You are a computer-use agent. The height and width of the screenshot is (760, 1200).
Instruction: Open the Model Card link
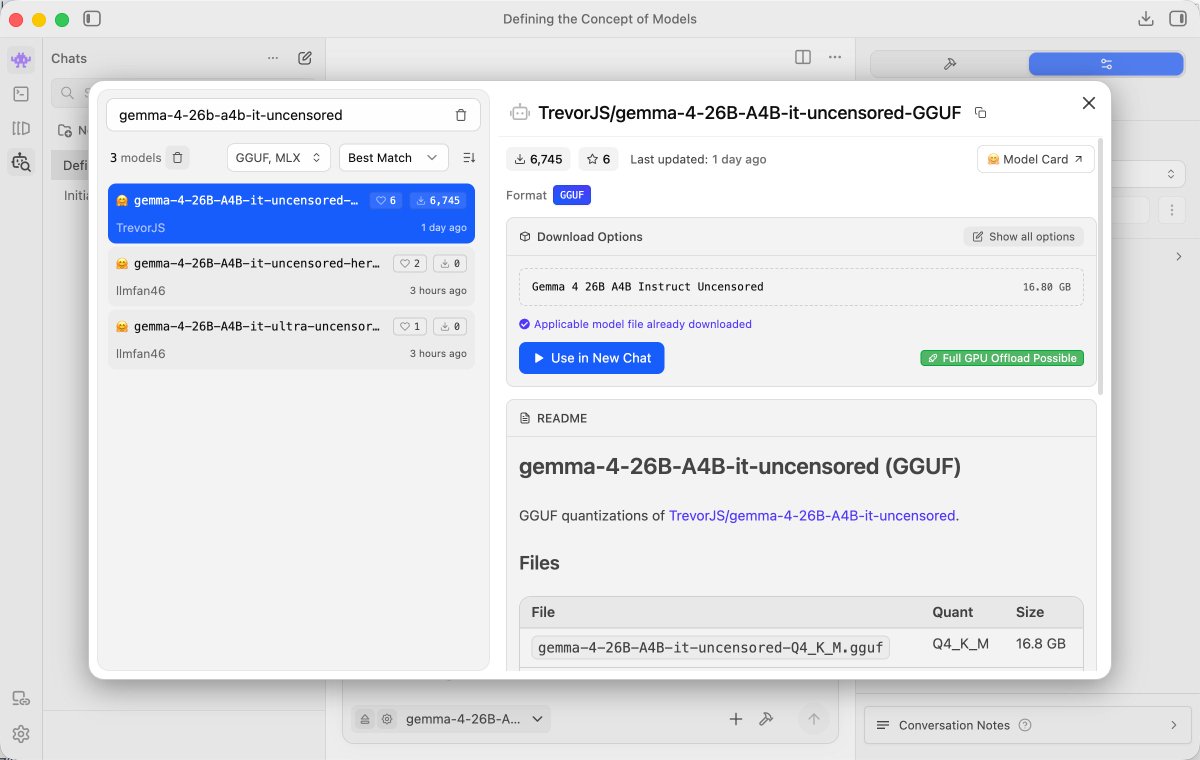point(1035,159)
